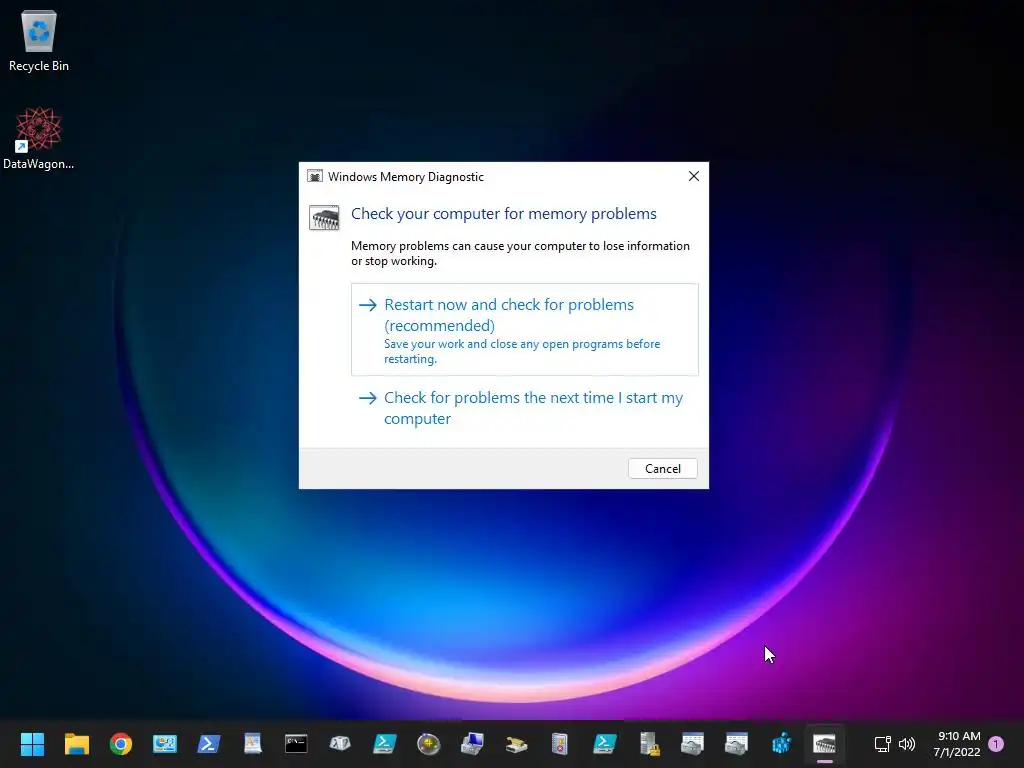Viewport: 1024px width, 768px height.
Task: Open the blue Windows PowerShell taskbar icon
Action: coord(209,744)
